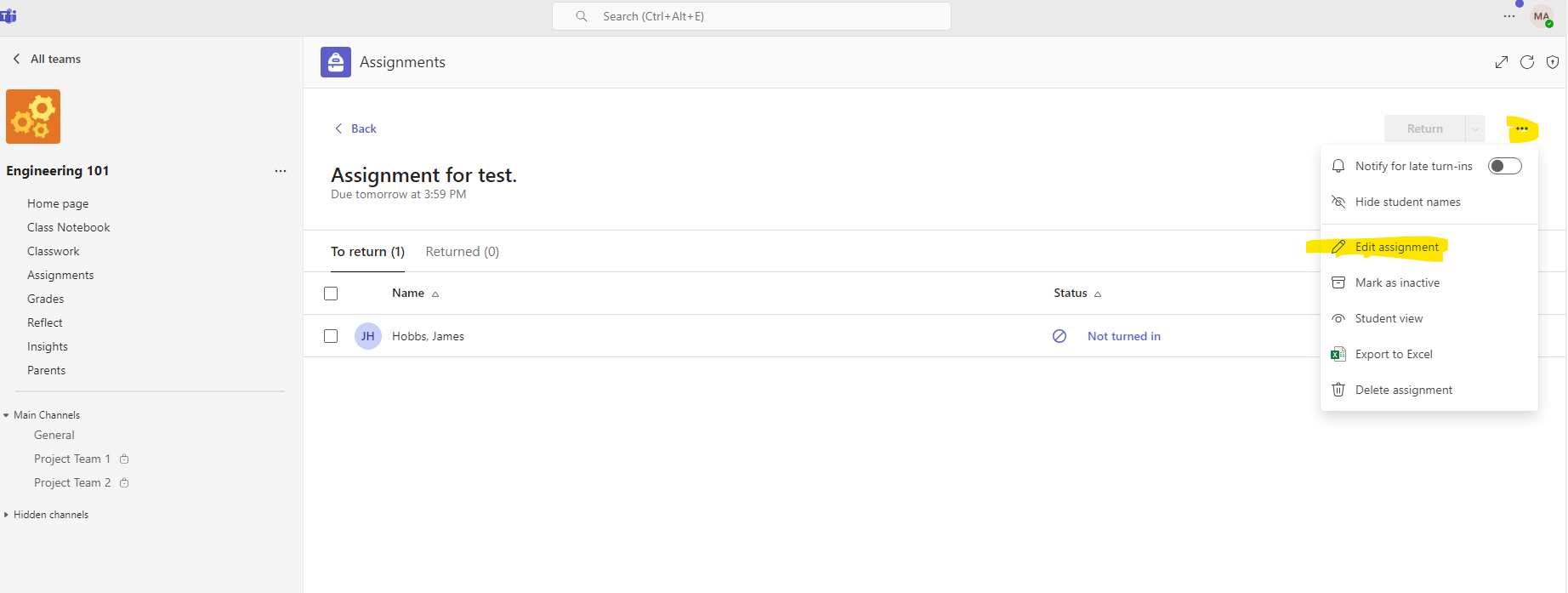
Task: Click the Microsoft Teams logo icon
Action: [x=9, y=16]
